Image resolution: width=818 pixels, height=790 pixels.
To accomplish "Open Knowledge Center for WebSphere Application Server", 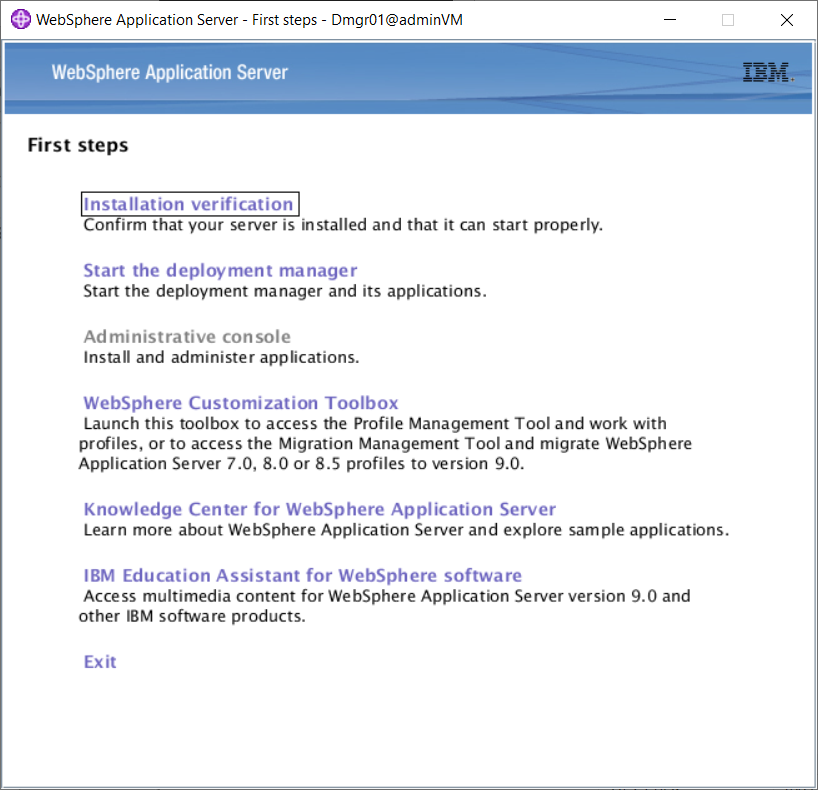I will coord(319,509).
